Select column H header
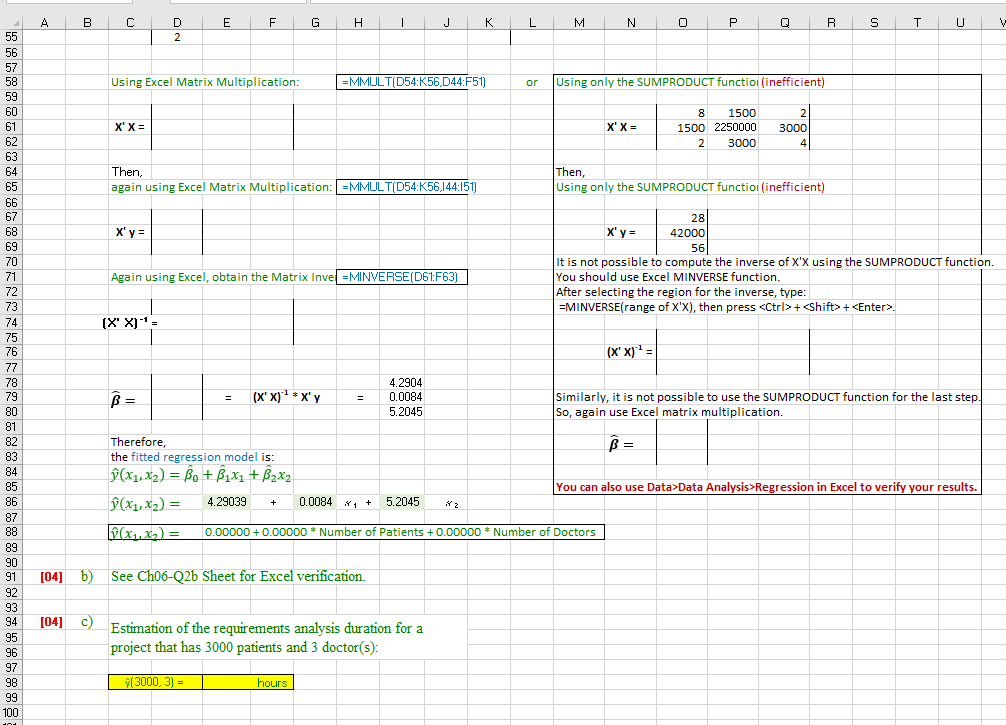1006x725 pixels. pyautogui.click(x=358, y=22)
